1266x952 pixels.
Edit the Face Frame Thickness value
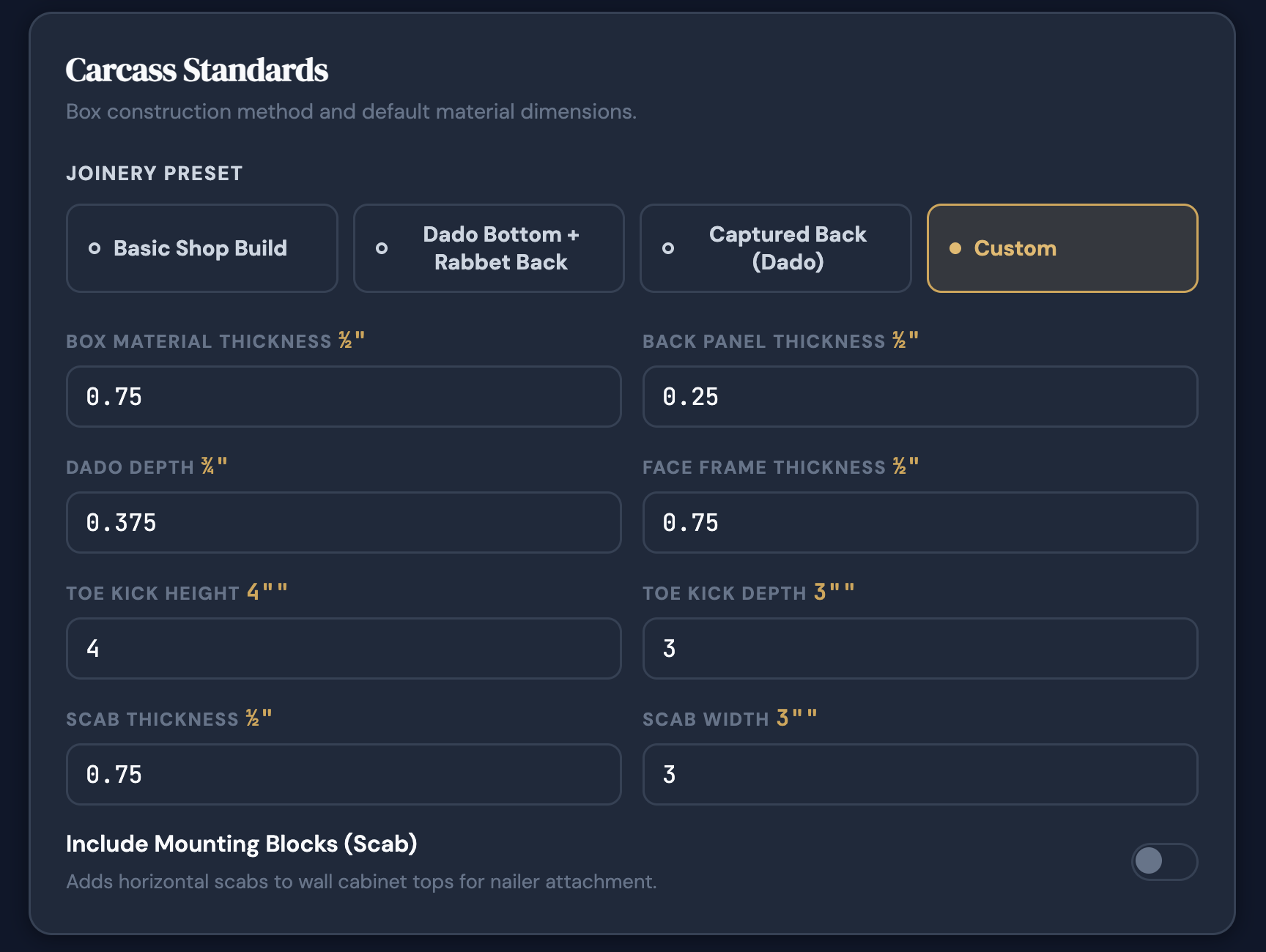(919, 523)
